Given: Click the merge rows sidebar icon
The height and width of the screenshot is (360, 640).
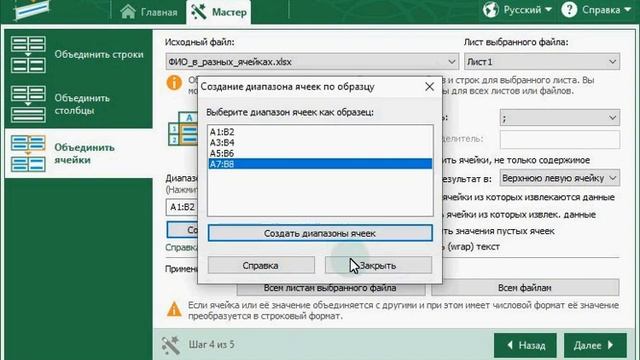Looking at the screenshot, I should coord(28,55).
